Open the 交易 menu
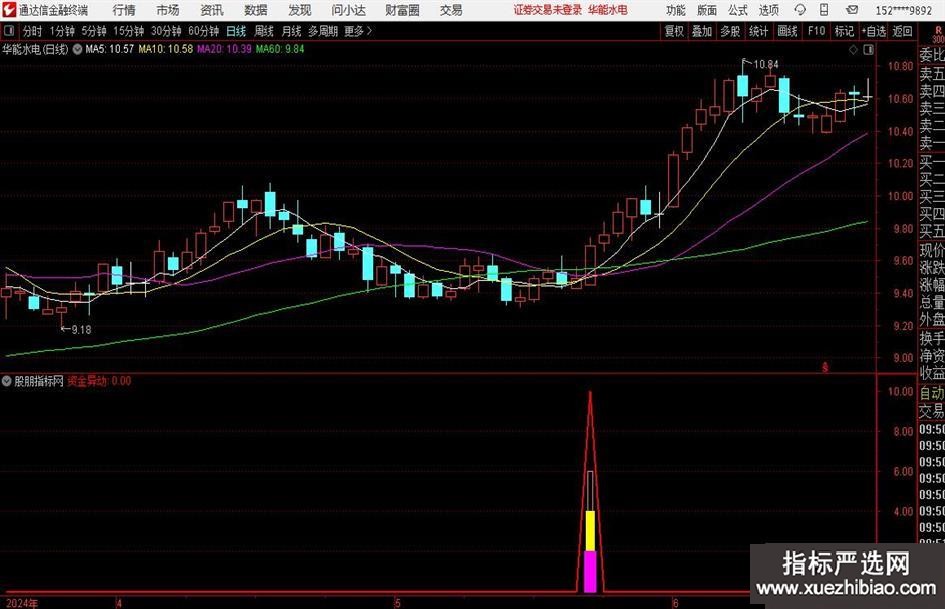 pos(451,10)
